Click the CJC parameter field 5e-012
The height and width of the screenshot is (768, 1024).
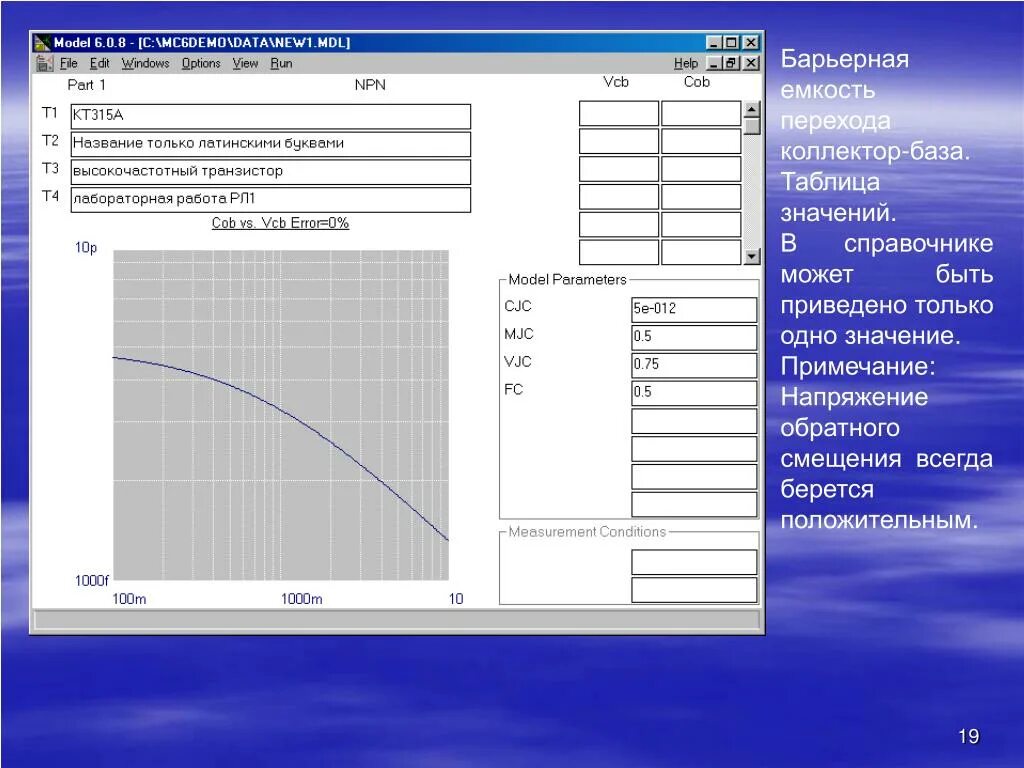click(x=694, y=310)
